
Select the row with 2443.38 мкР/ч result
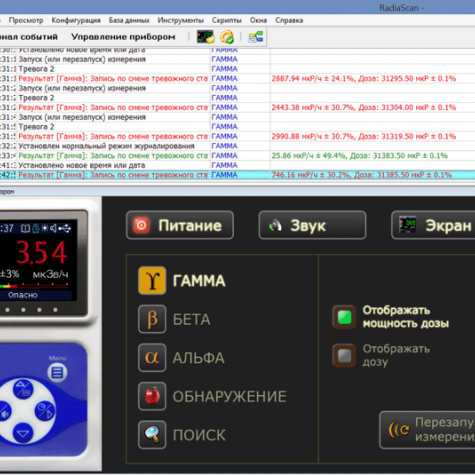[x=237, y=107]
